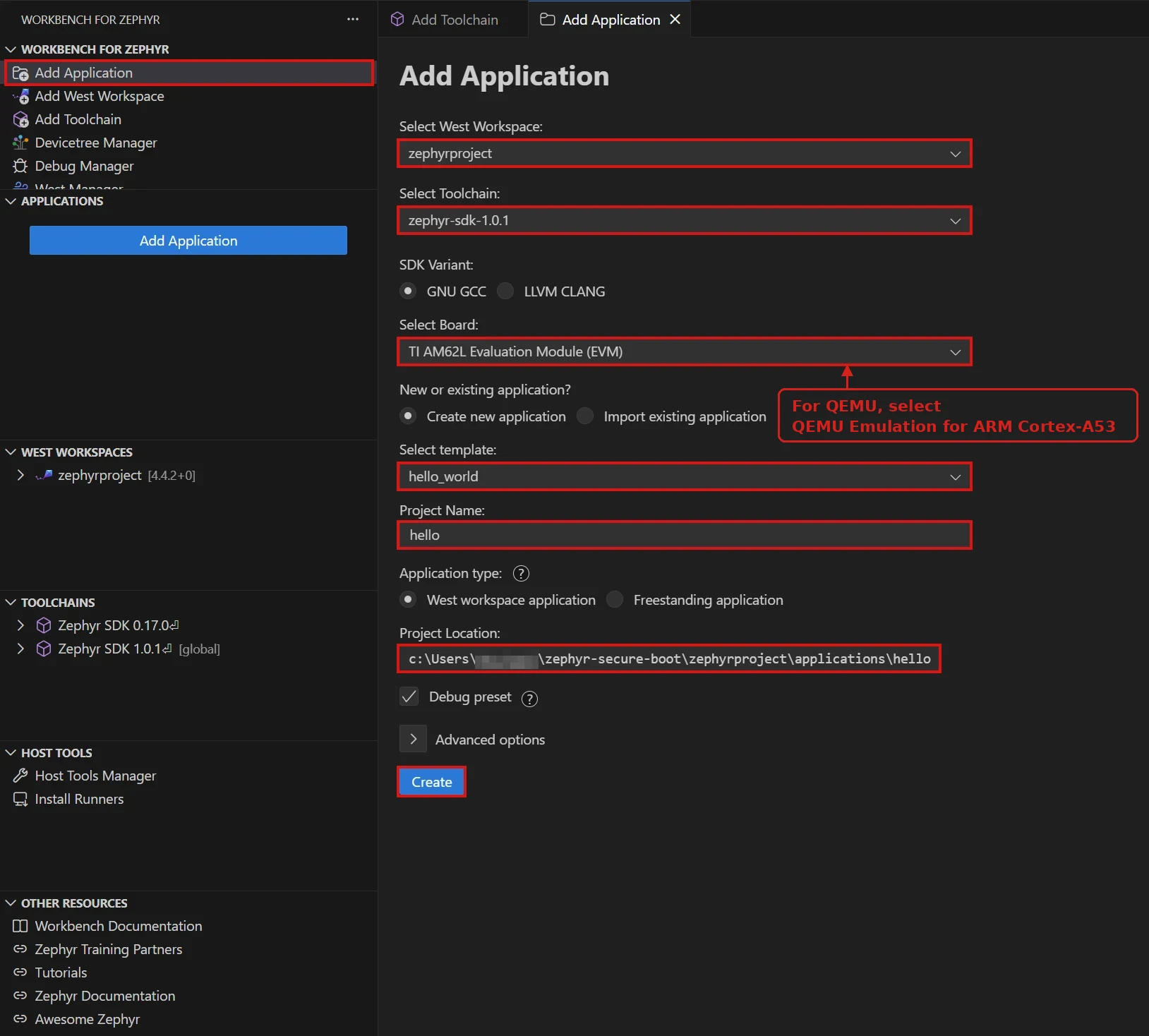Toggle the Debug preset checkbox
The image size is (1149, 1036).
click(x=409, y=697)
